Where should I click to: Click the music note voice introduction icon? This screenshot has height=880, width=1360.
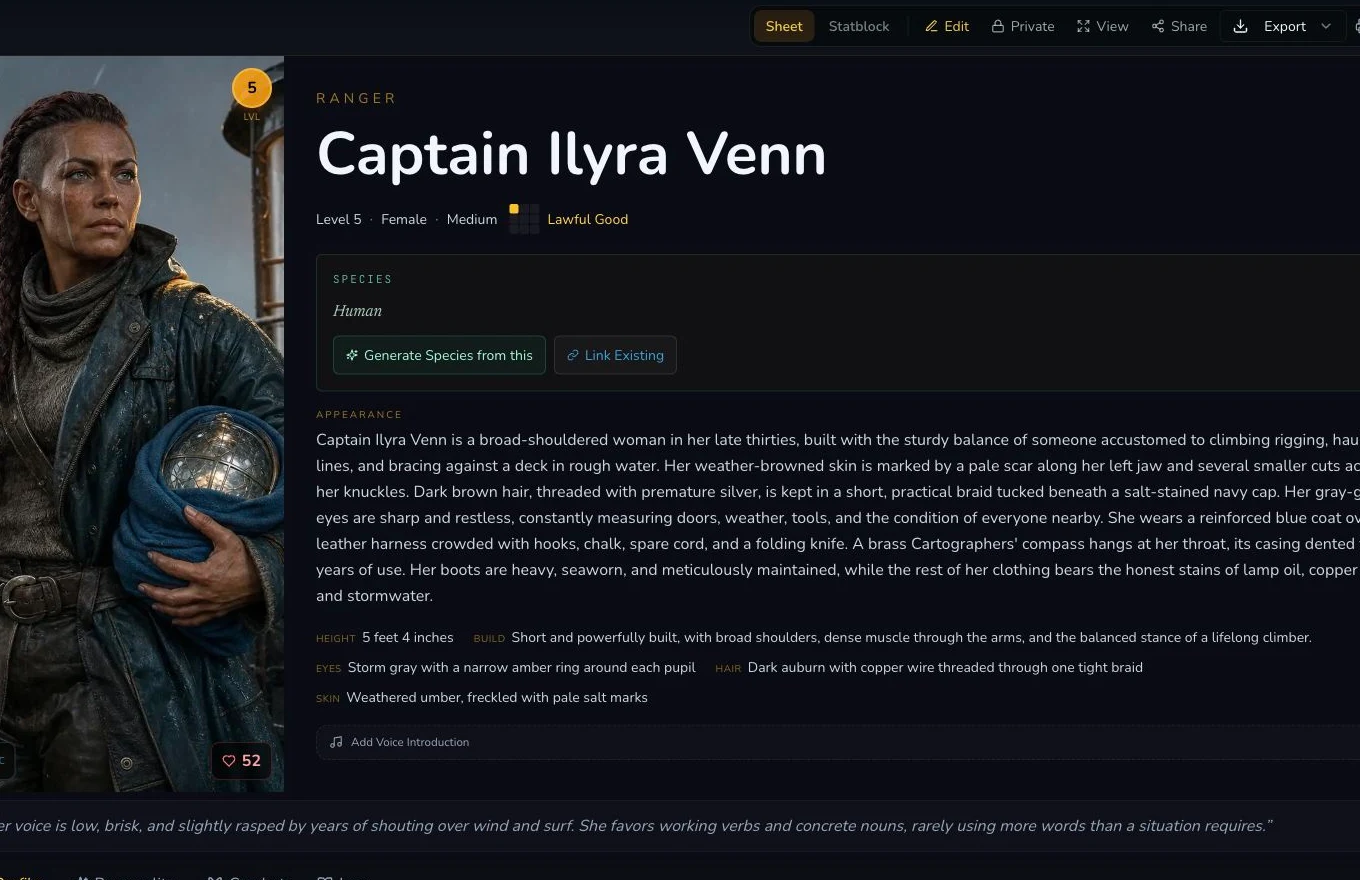(x=336, y=742)
